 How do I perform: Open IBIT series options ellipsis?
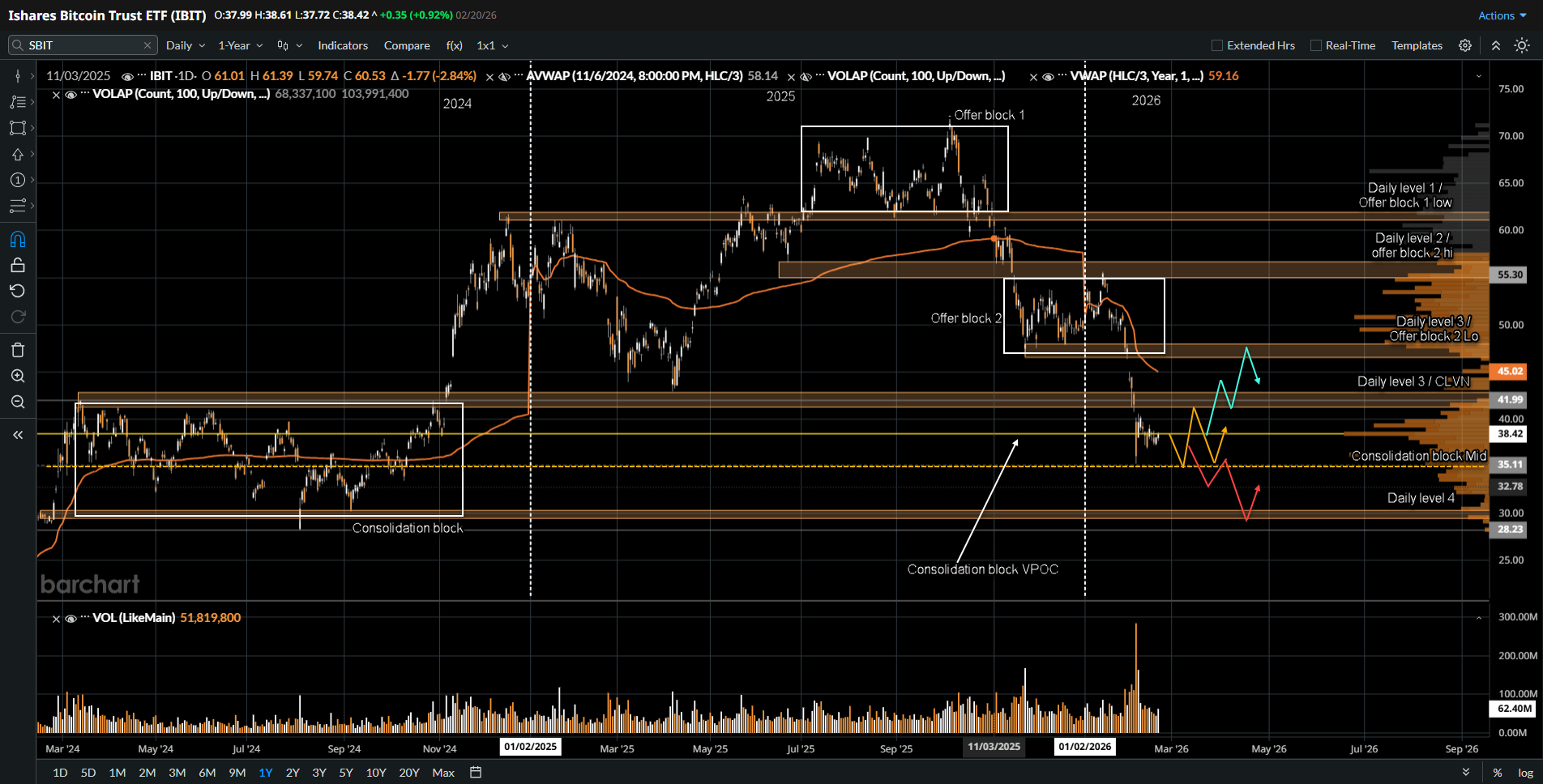(142, 76)
